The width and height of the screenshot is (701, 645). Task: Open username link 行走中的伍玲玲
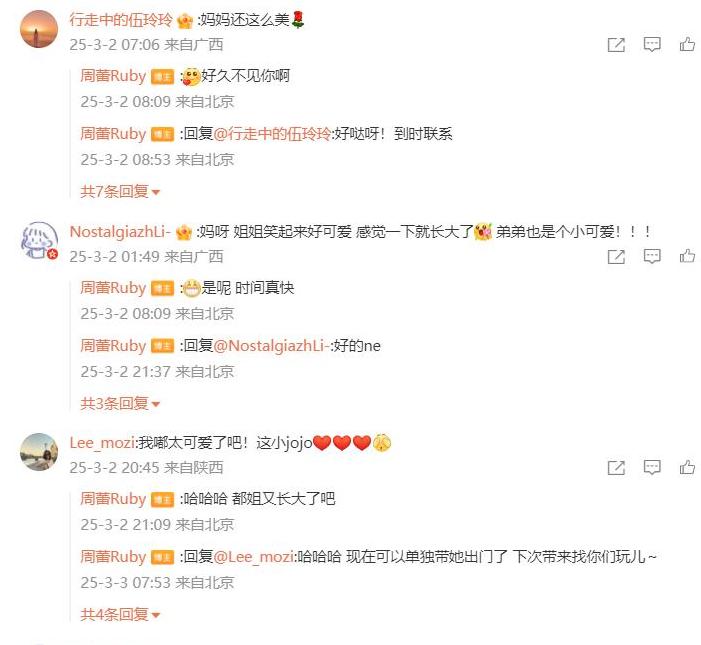point(121,20)
